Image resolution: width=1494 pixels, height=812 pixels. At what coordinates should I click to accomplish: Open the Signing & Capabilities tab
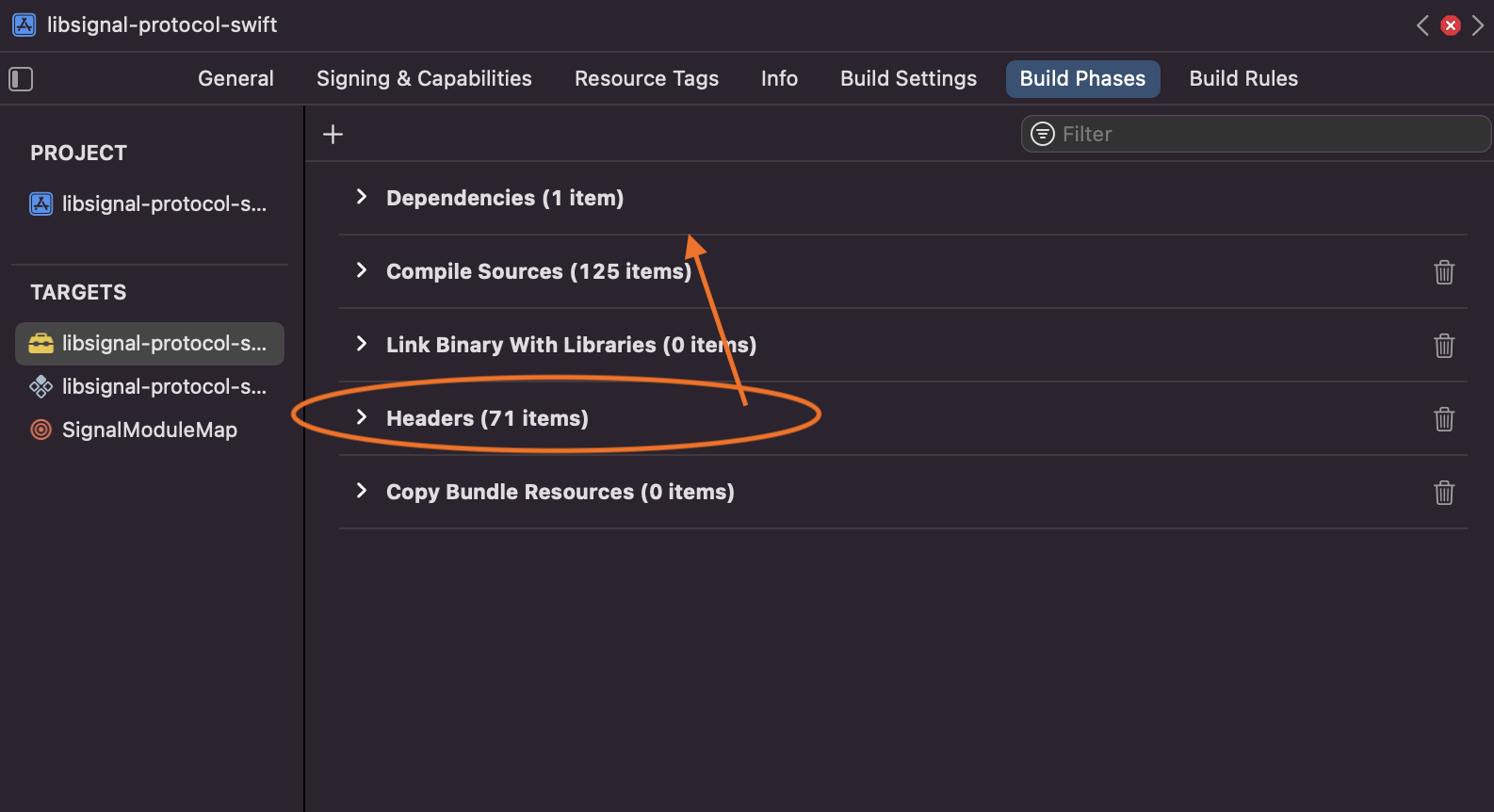coord(424,79)
